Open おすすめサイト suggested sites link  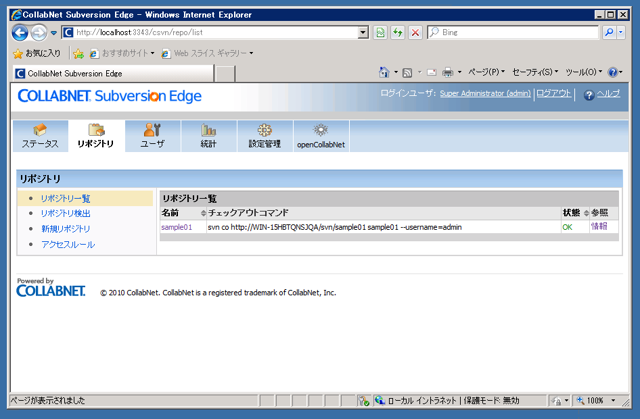point(122,53)
